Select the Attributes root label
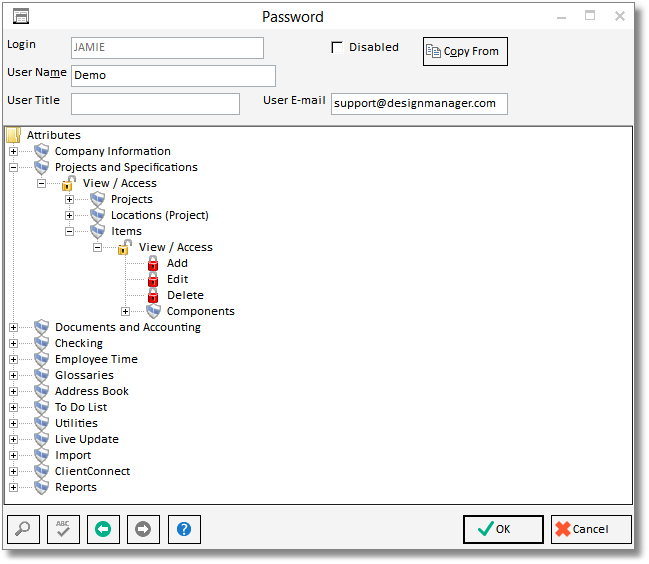Screen dimensions: 649x564 (x=54, y=135)
